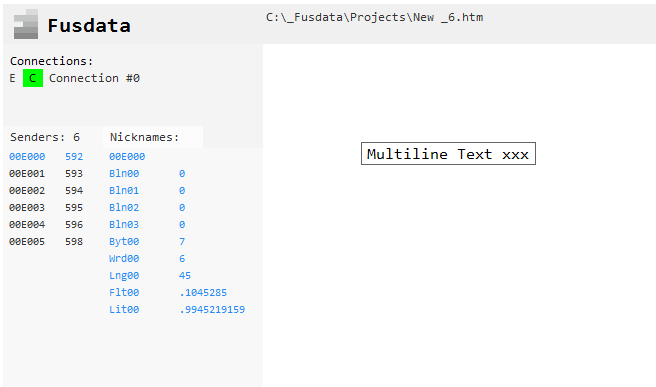656x387 pixels.
Task: Click into the Multiline Text xxx box
Action: (448, 154)
